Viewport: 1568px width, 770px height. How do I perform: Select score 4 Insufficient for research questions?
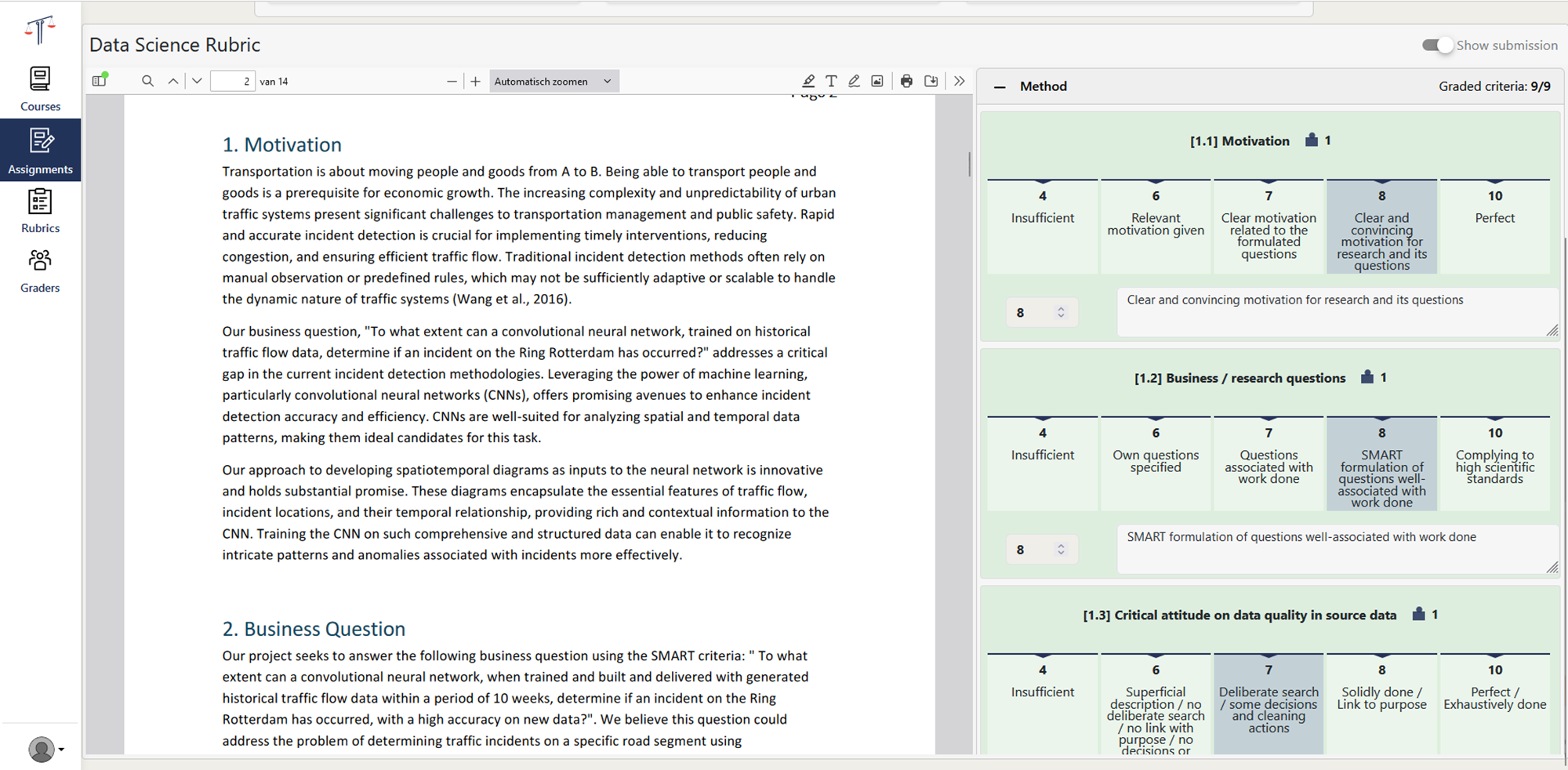coord(1042,463)
